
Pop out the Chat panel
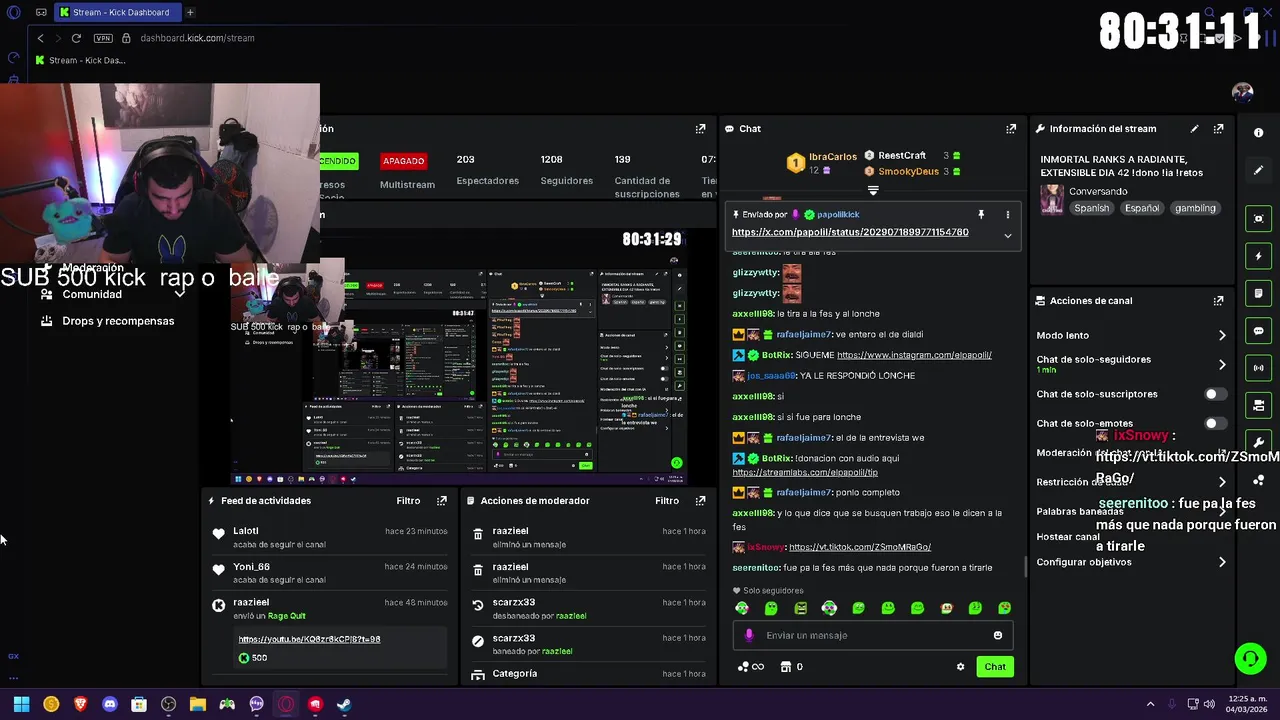pyautogui.click(x=1011, y=129)
